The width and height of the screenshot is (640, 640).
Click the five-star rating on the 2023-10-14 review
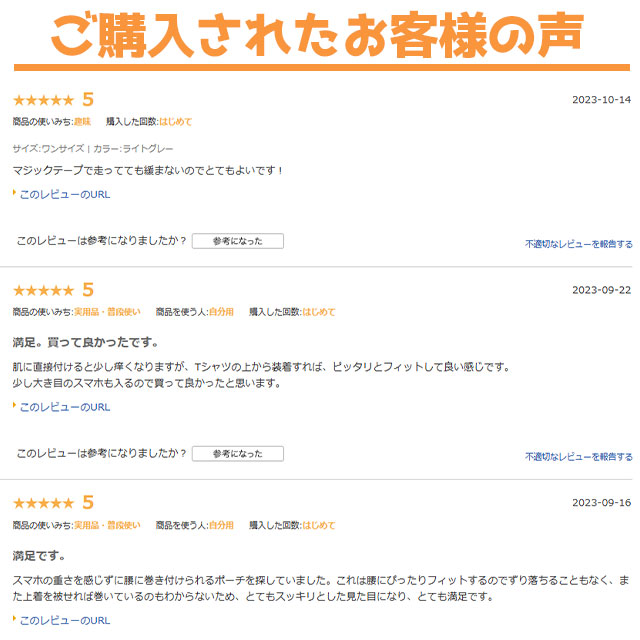click(43, 100)
